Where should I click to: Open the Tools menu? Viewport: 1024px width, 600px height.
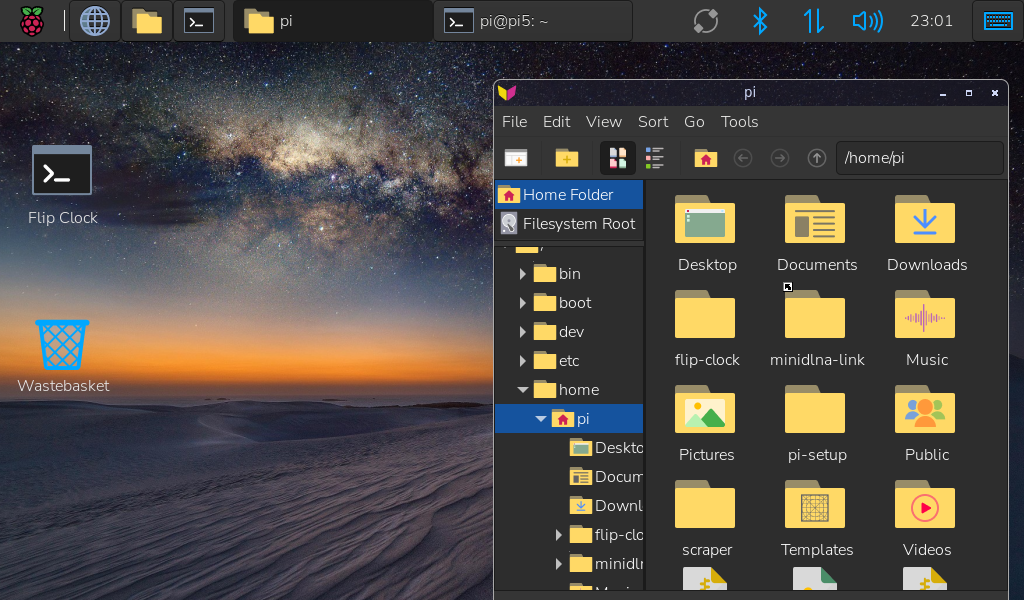tap(739, 122)
